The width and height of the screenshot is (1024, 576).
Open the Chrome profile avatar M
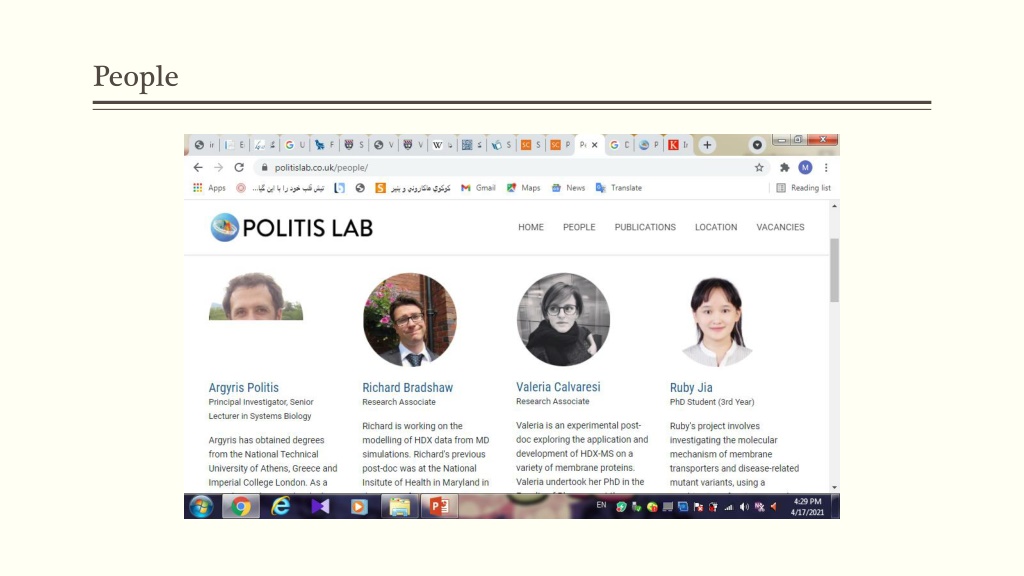pyautogui.click(x=805, y=168)
